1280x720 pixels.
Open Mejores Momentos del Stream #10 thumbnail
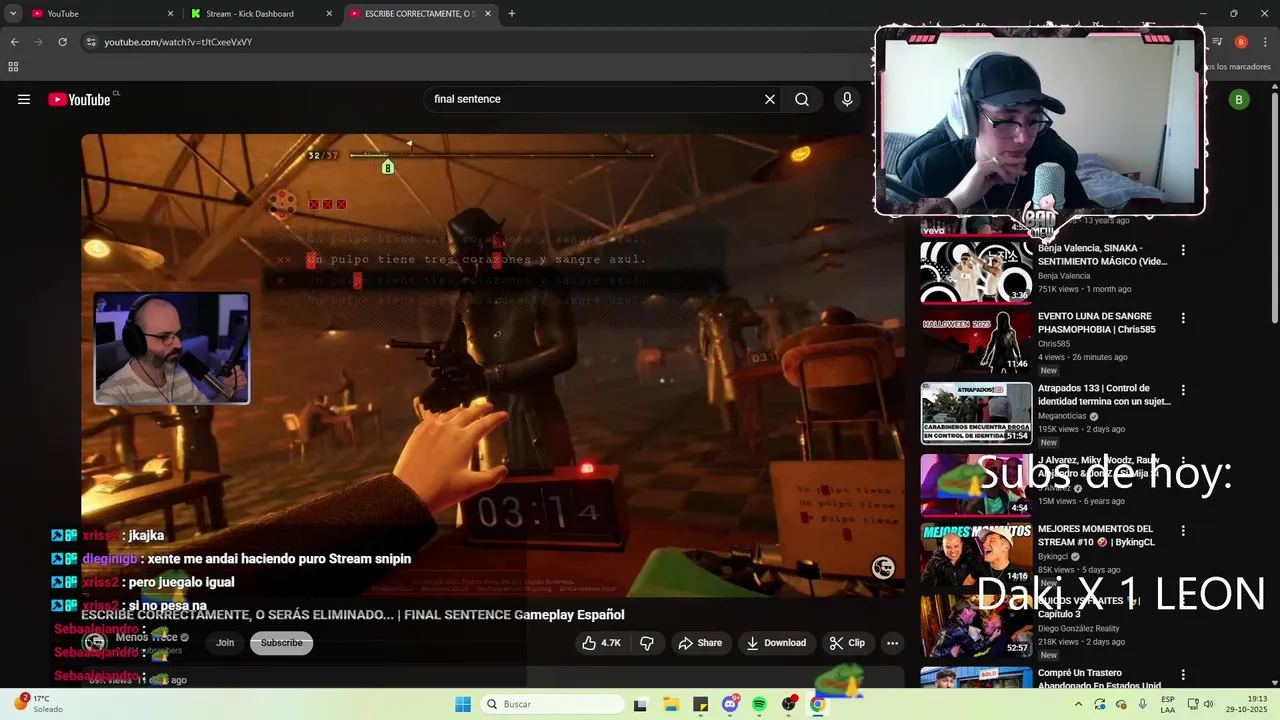(976, 553)
